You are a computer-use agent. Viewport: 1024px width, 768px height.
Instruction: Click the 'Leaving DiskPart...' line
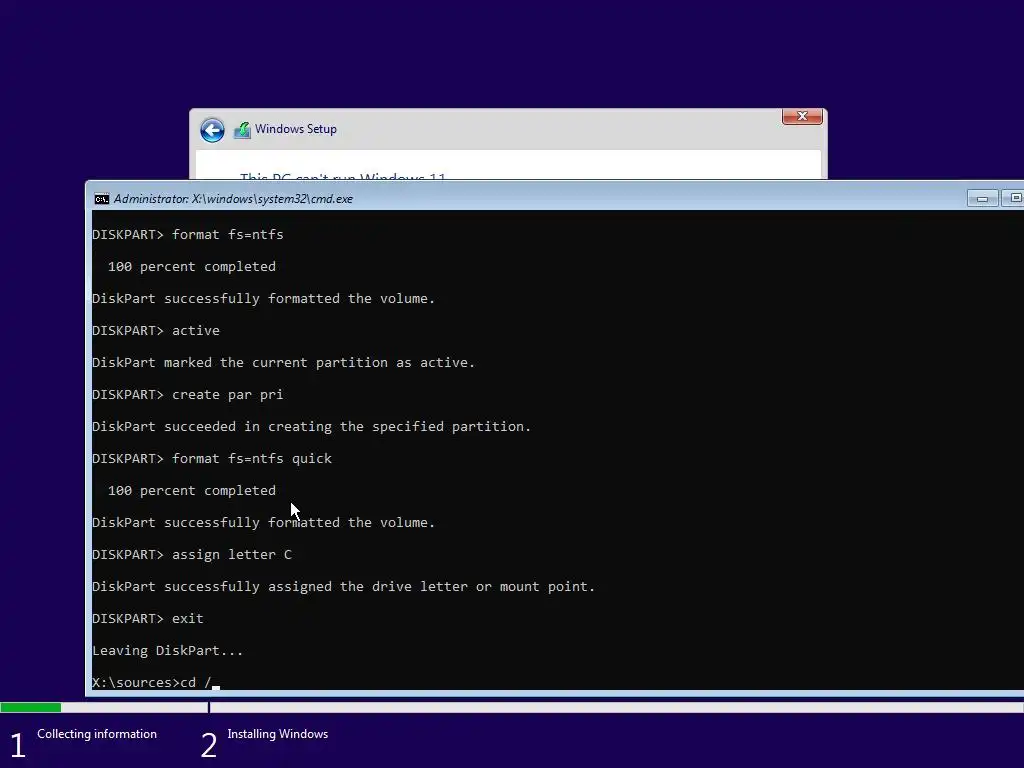[x=168, y=650]
